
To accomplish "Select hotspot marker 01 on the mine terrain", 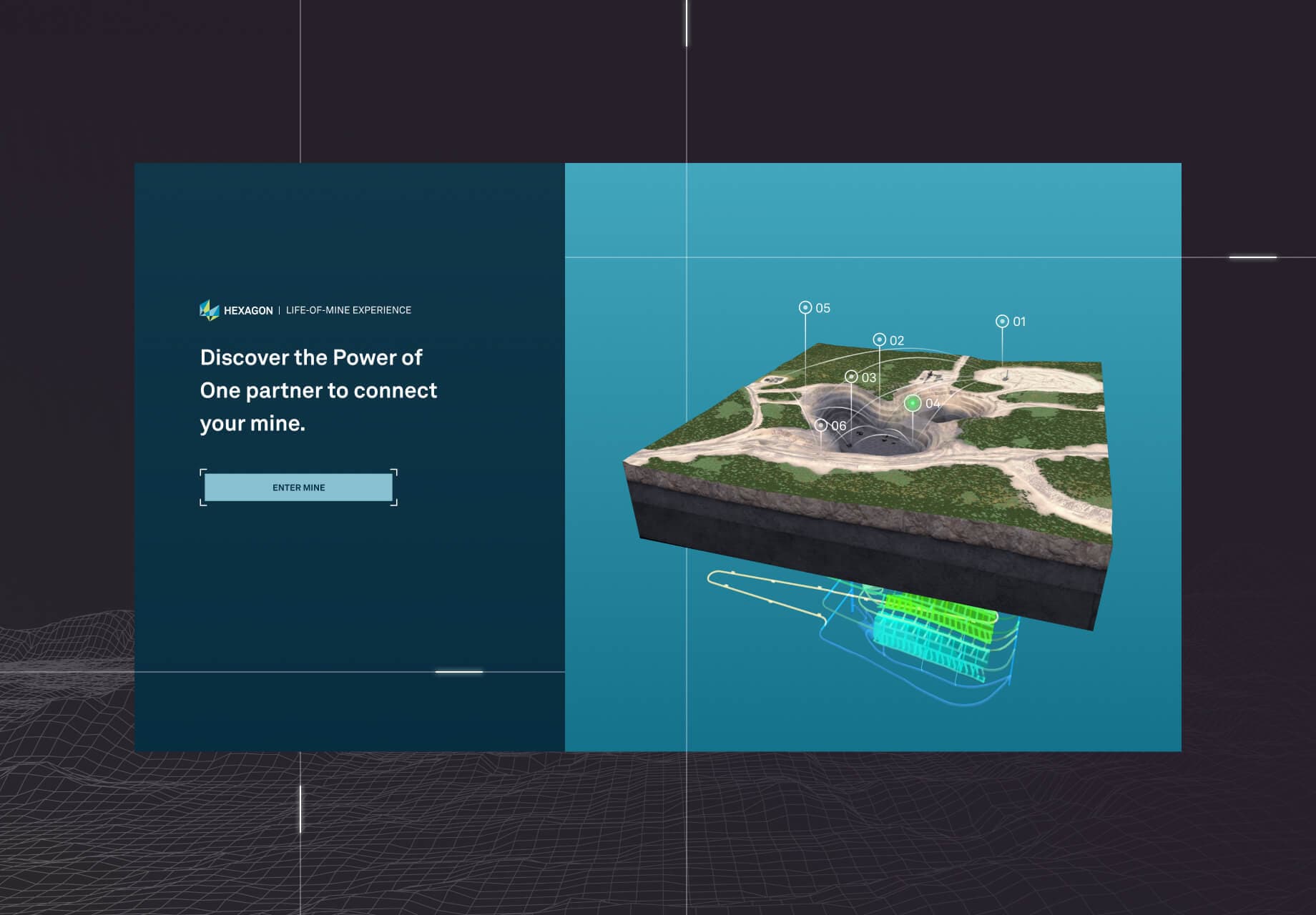I will tap(1004, 322).
